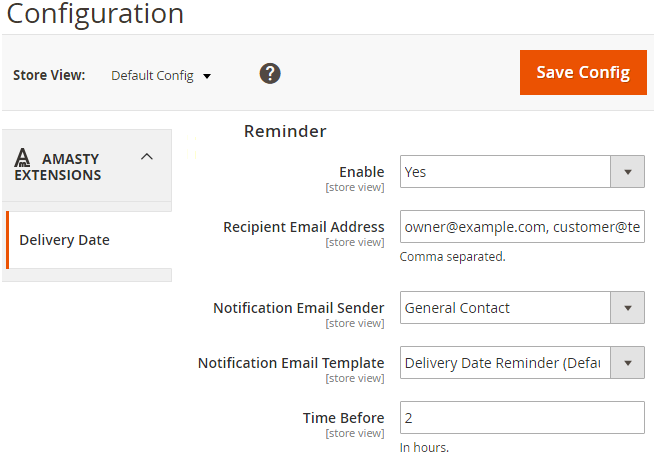Click the Save Config button
Screen dimensions: 657x466
583,72
